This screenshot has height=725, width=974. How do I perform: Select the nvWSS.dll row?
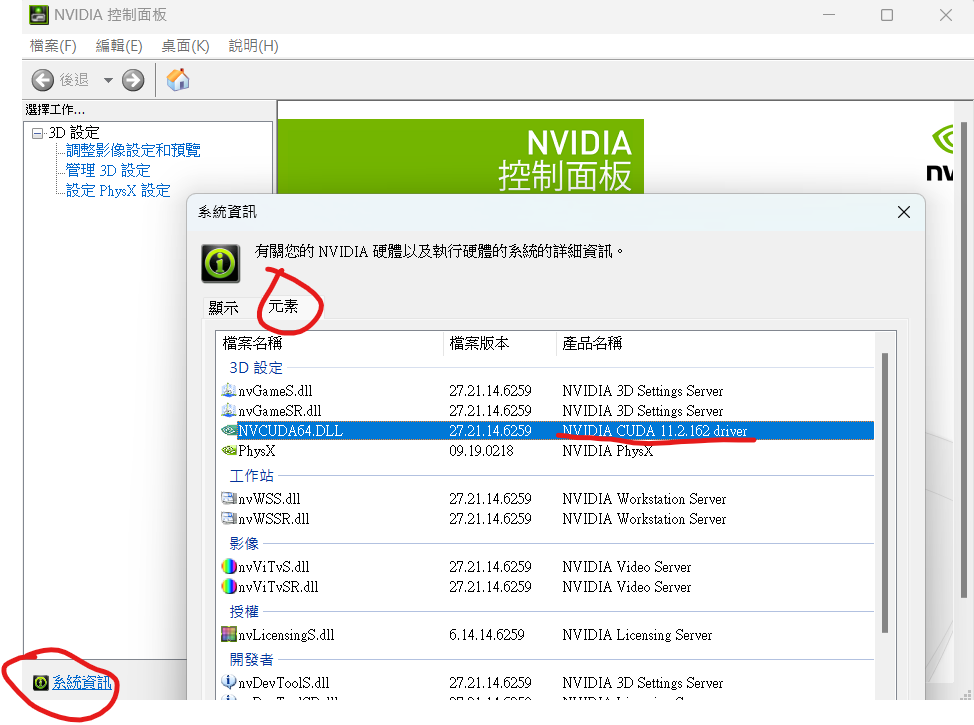coord(547,499)
